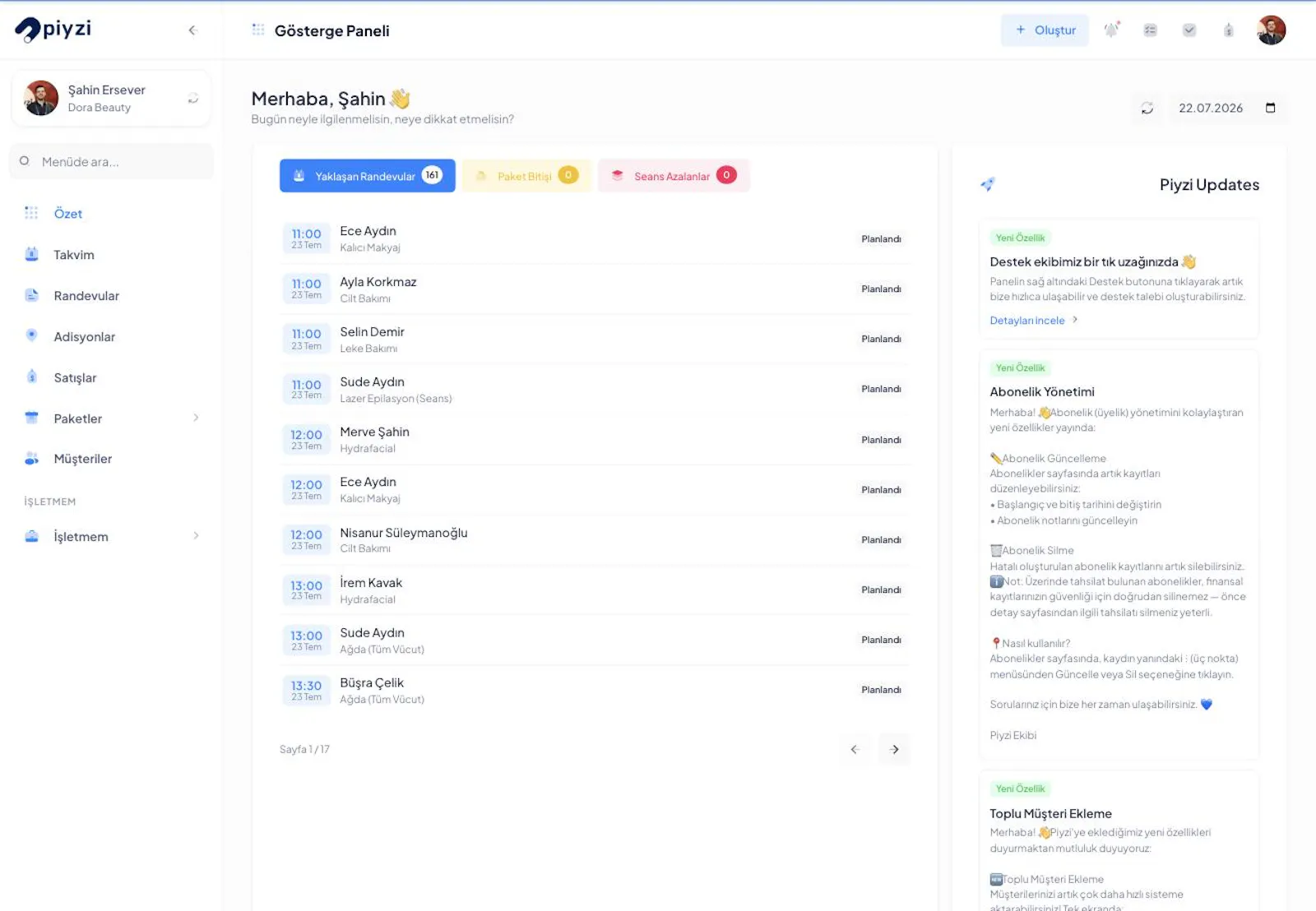This screenshot has width=1316, height=911.
Task: Click the search magnifier icon in the sidebar
Action: [x=25, y=161]
